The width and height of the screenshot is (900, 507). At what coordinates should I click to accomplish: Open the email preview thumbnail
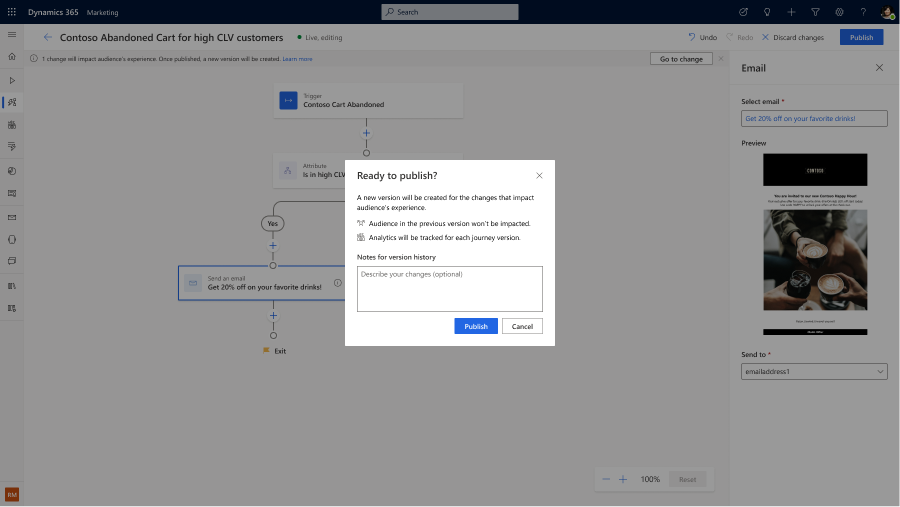pos(815,244)
